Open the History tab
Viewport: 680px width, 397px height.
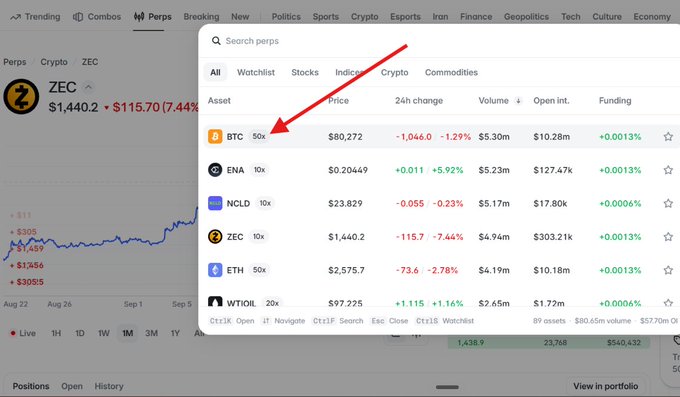click(x=109, y=386)
